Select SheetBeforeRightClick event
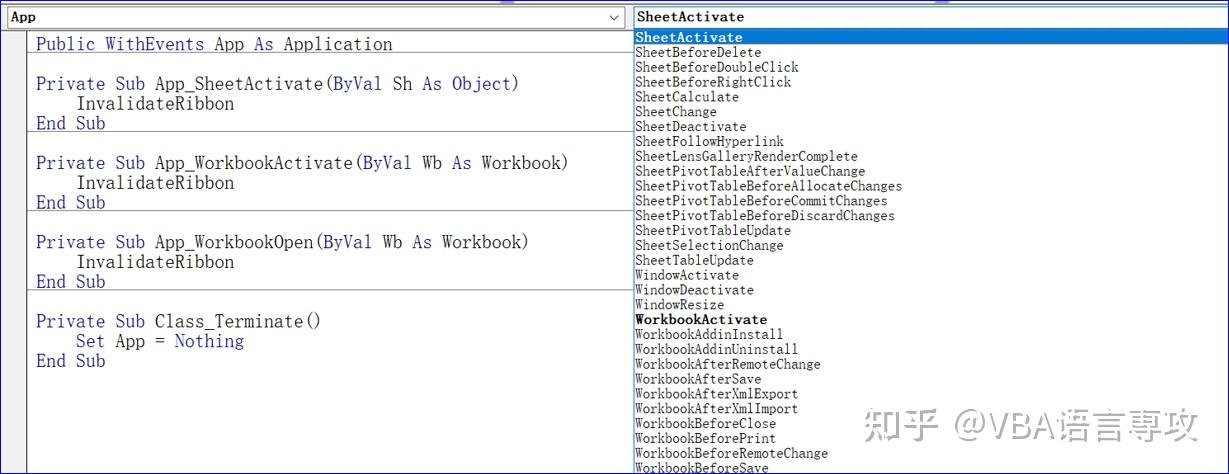The height and width of the screenshot is (474, 1229). pyautogui.click(x=712, y=82)
